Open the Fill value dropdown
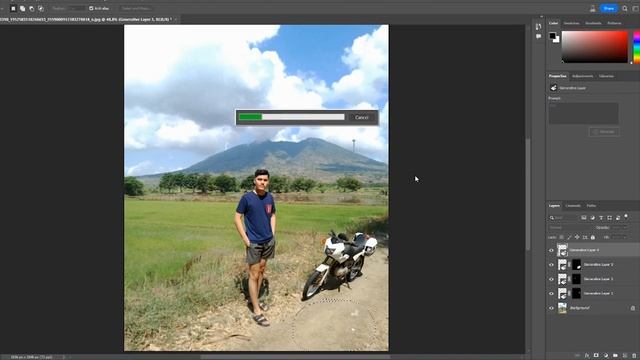 (620, 238)
